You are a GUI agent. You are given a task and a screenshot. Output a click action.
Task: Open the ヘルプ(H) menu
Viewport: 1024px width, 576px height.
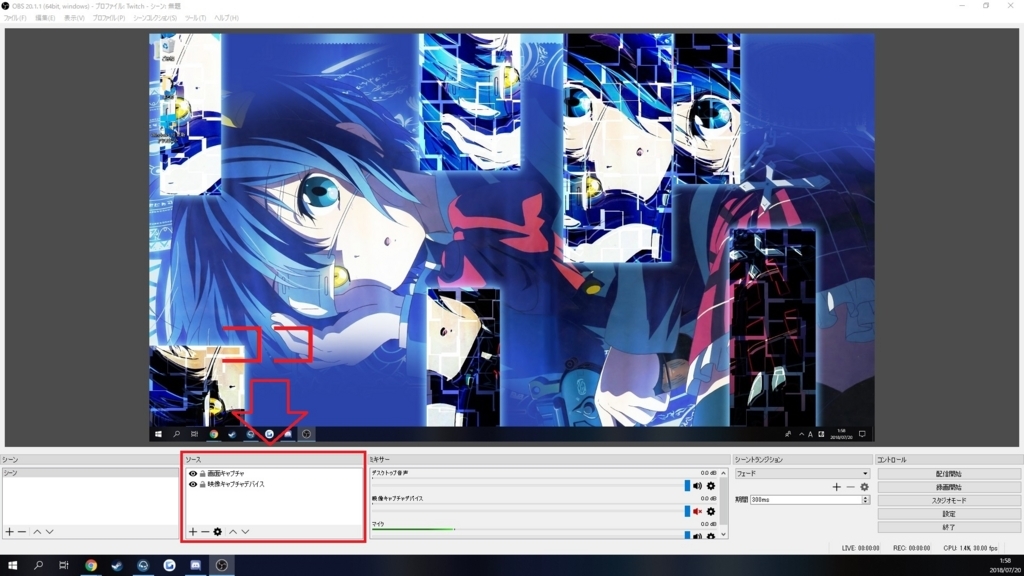[x=227, y=18]
